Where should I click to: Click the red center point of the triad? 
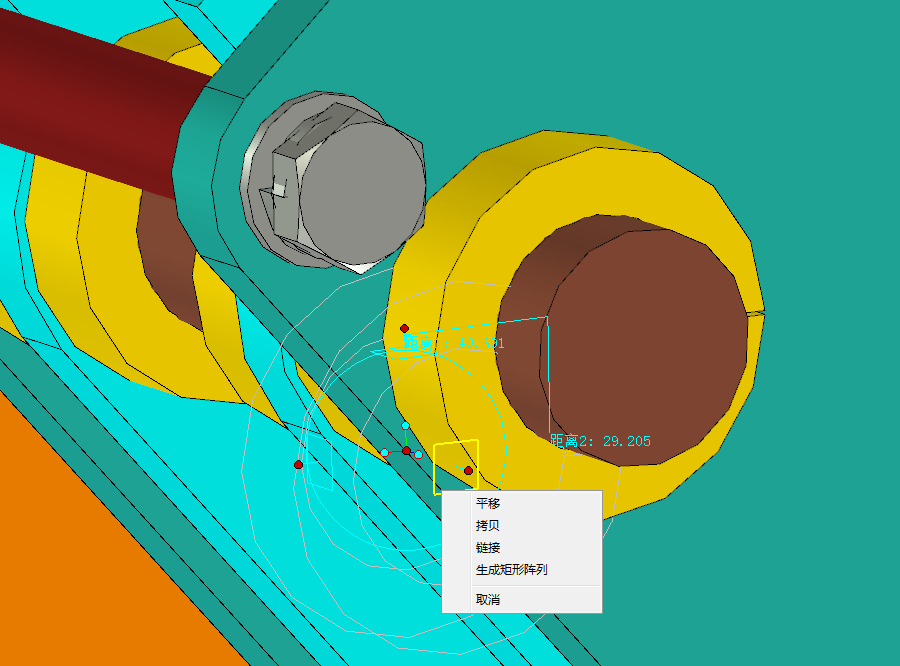click(406, 451)
